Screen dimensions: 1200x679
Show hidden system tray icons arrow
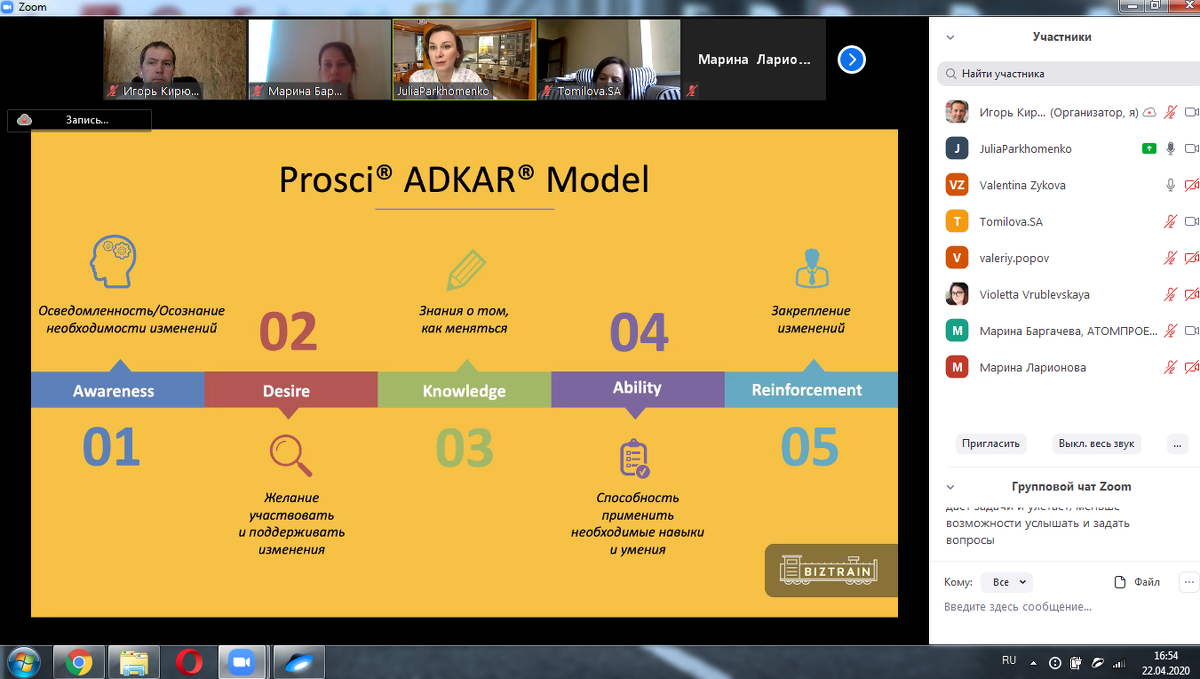(1036, 662)
